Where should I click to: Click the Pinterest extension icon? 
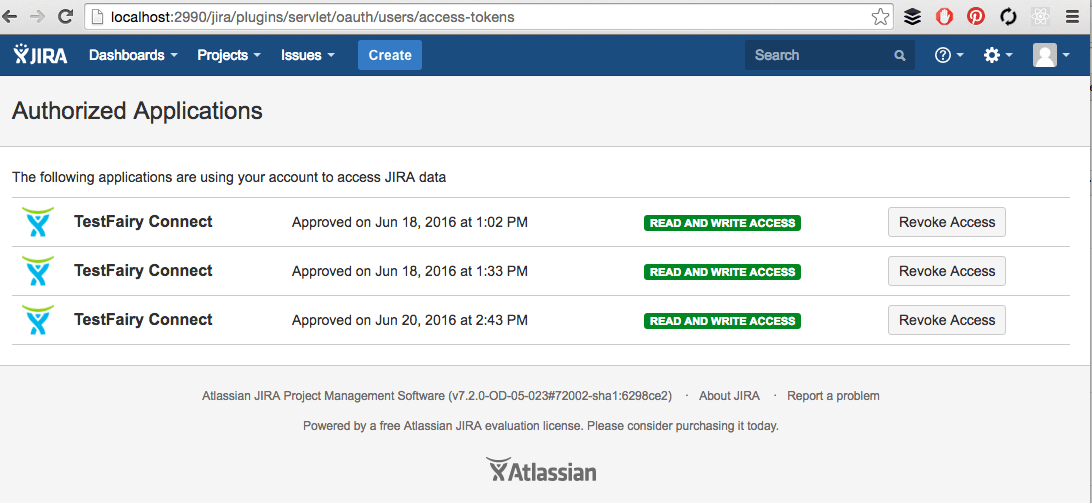click(x=976, y=17)
